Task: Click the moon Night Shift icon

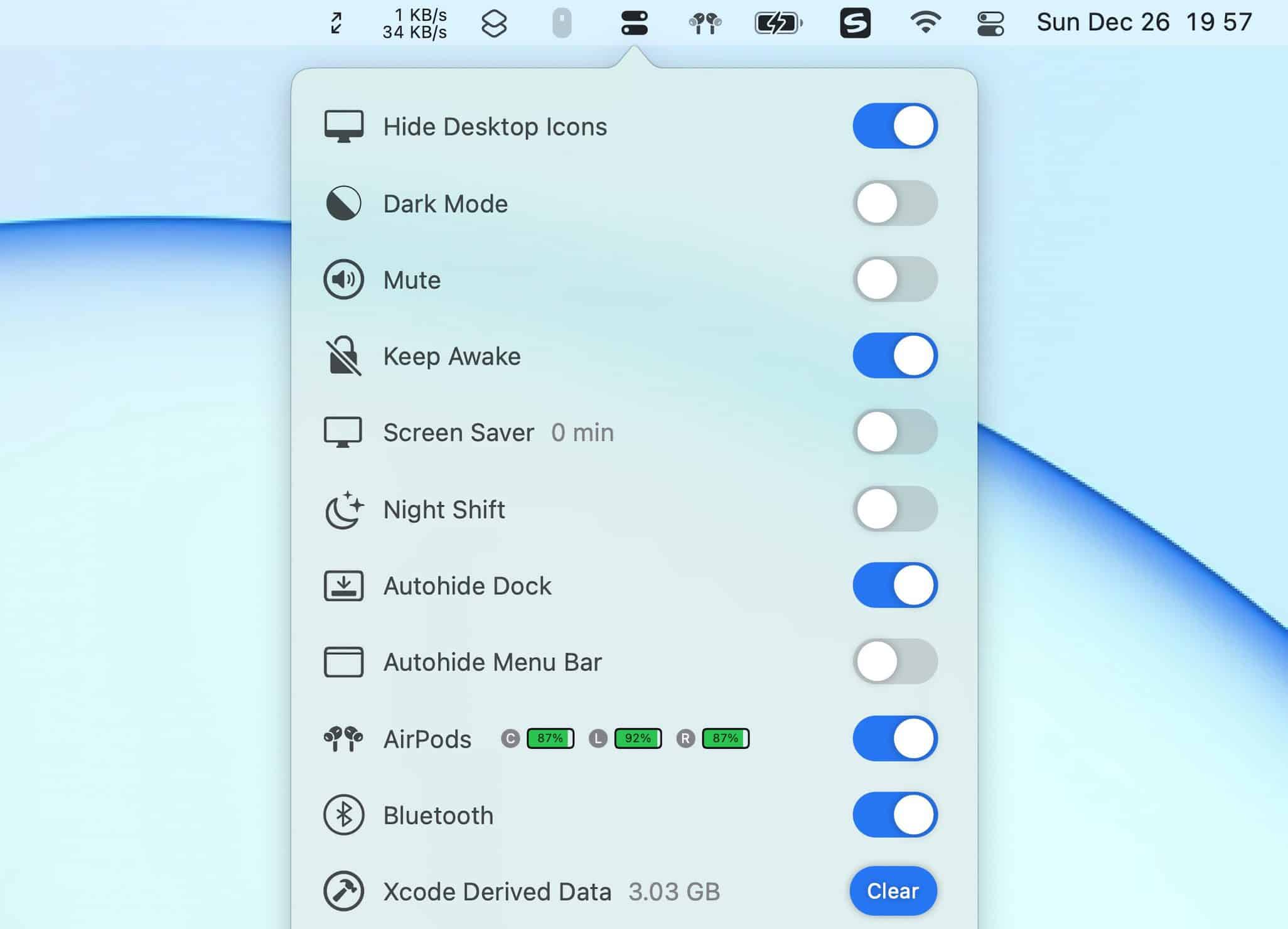Action: 344,510
